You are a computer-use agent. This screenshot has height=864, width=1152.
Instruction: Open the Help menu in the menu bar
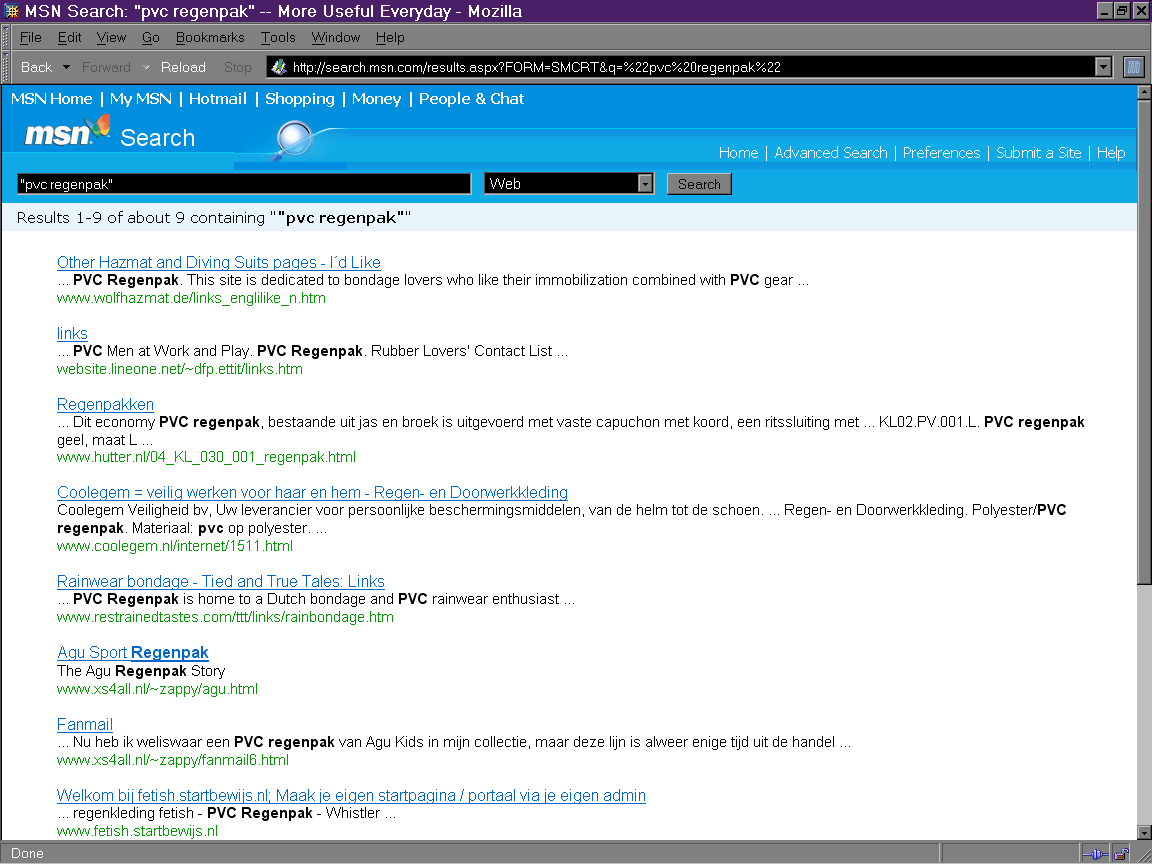390,37
